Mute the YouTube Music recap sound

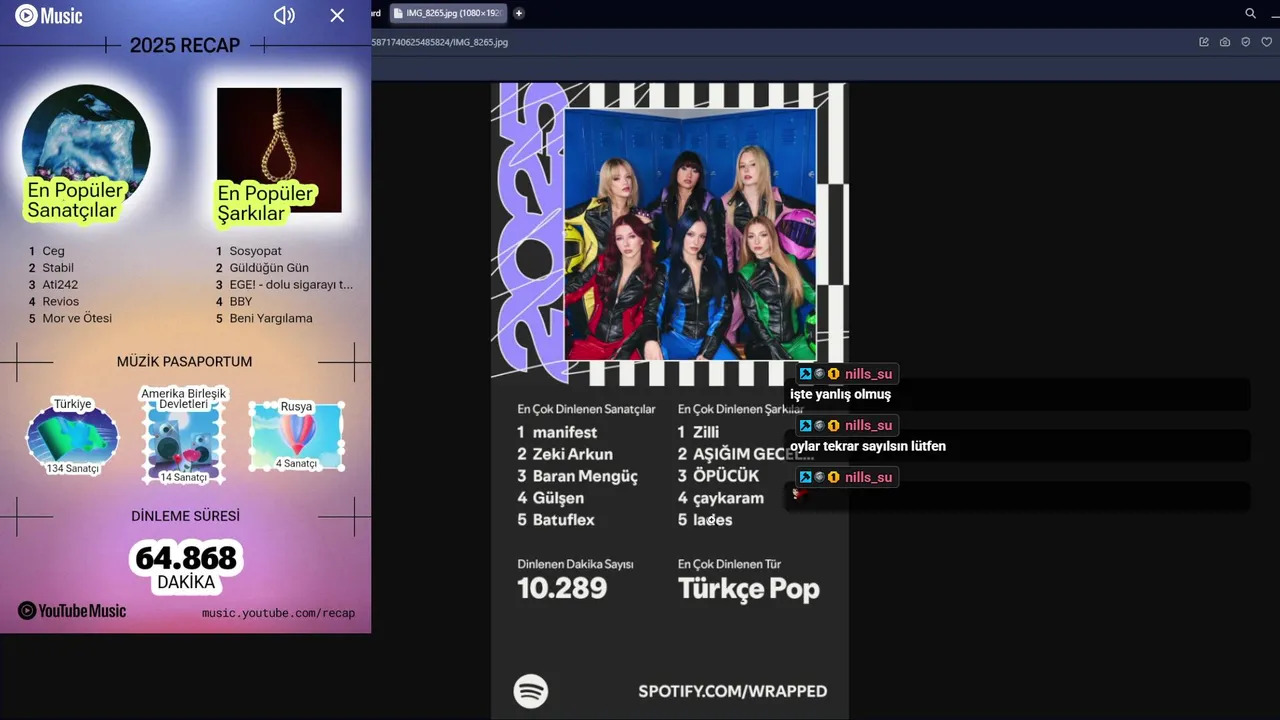285,15
